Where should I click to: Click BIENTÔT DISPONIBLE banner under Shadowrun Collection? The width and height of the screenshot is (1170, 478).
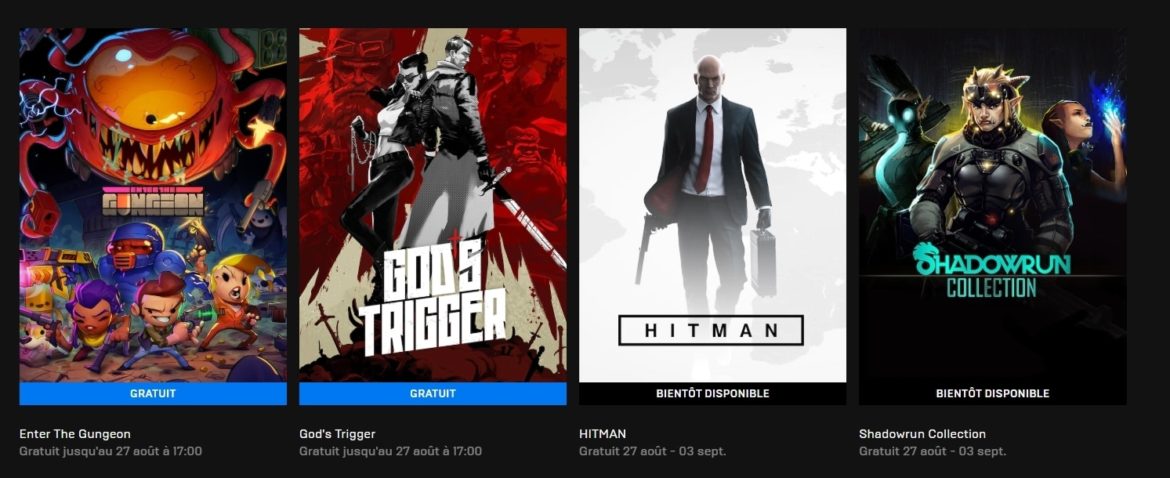tap(992, 394)
